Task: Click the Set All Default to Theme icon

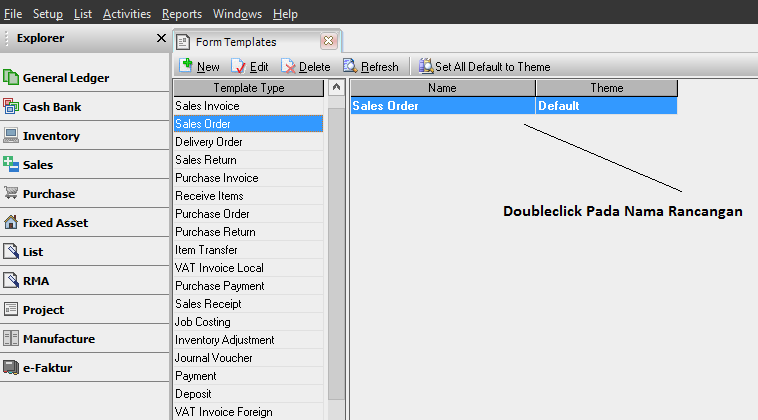Action: point(426,66)
